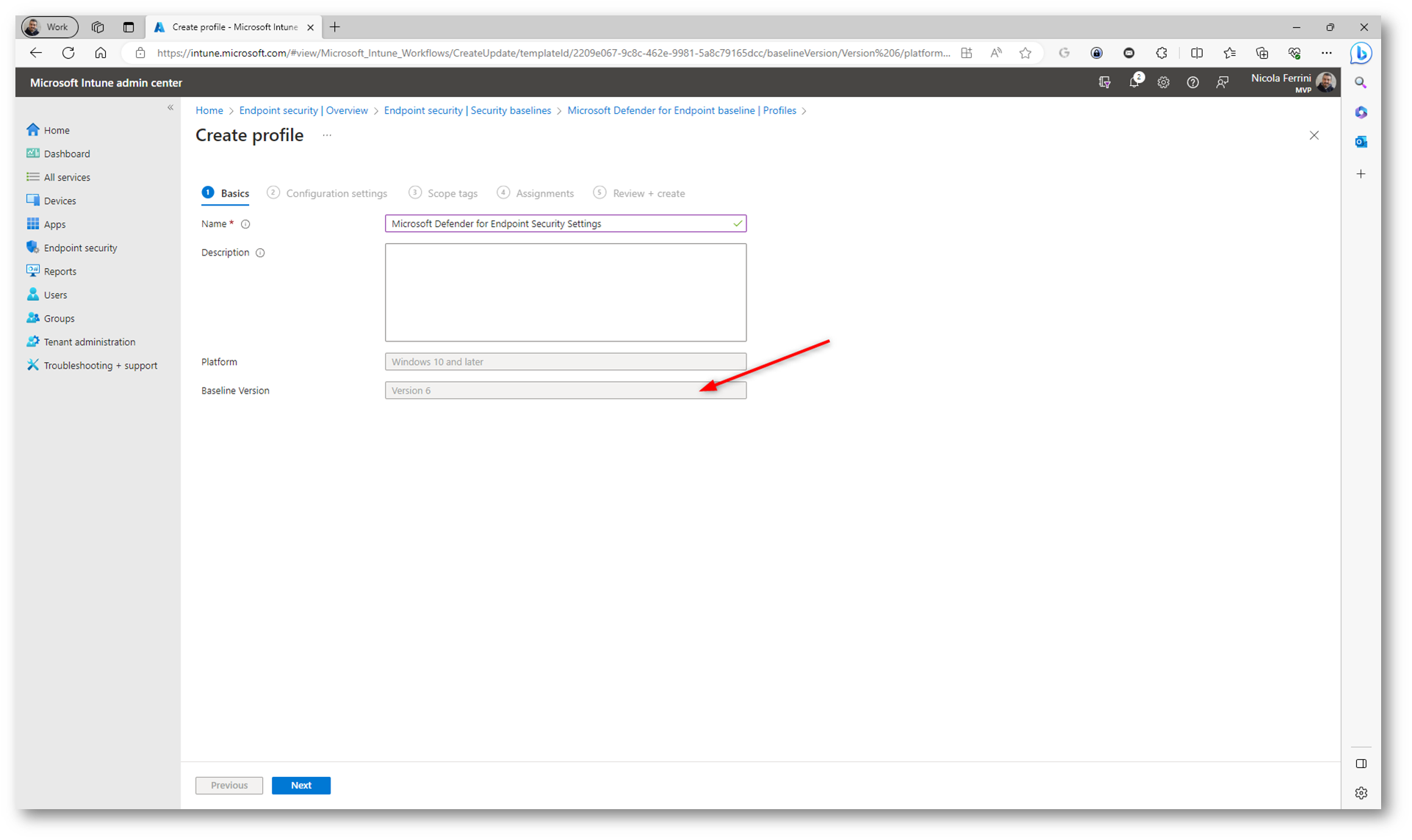The width and height of the screenshot is (1412, 840).
Task: Toggle Edge sidebar auto-hide button
Action: [x=1361, y=764]
